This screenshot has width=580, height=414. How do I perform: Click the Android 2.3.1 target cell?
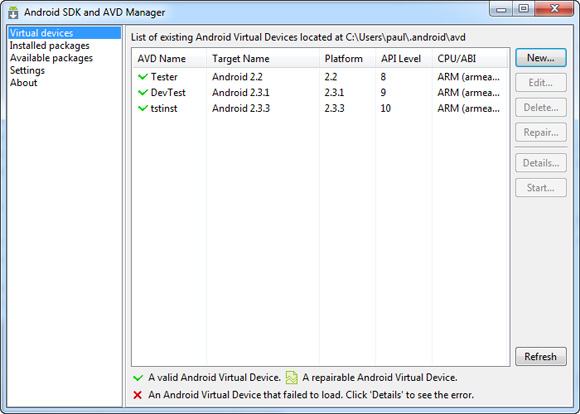point(241,92)
